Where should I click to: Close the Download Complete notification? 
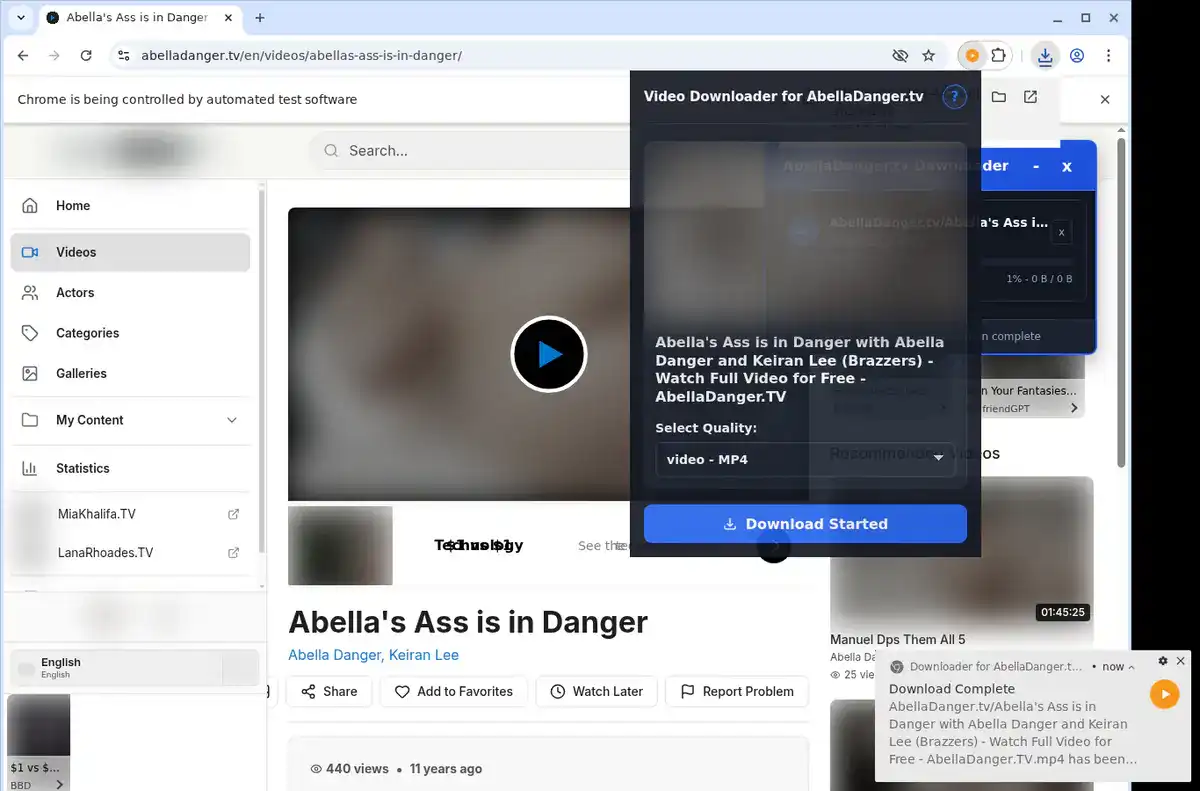pyautogui.click(x=1181, y=661)
